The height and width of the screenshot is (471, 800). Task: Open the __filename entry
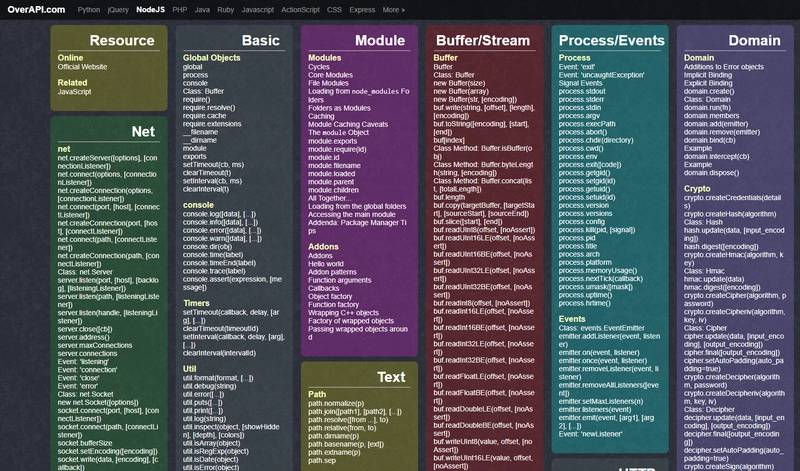tap(201, 132)
